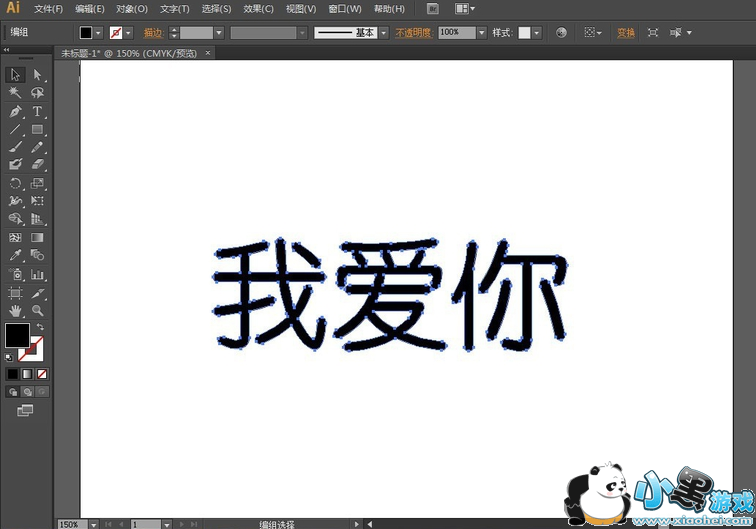
Task: Set paint mode to Color
Action: click(13, 374)
